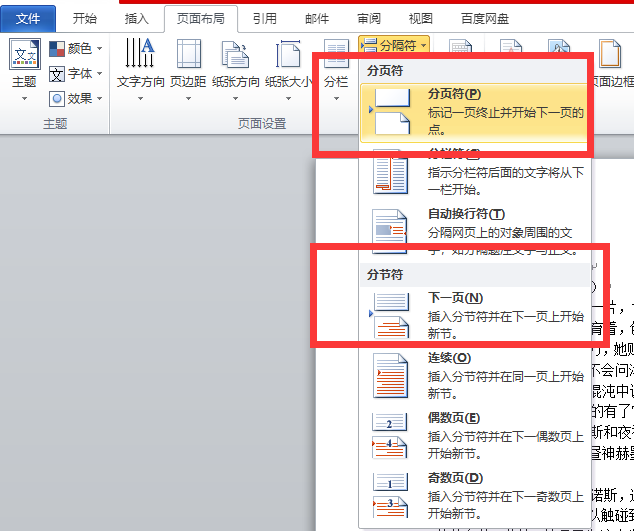Image resolution: width=634 pixels, height=531 pixels.
Task: Click the 文字方向 text direction icon
Action: pos(140,53)
